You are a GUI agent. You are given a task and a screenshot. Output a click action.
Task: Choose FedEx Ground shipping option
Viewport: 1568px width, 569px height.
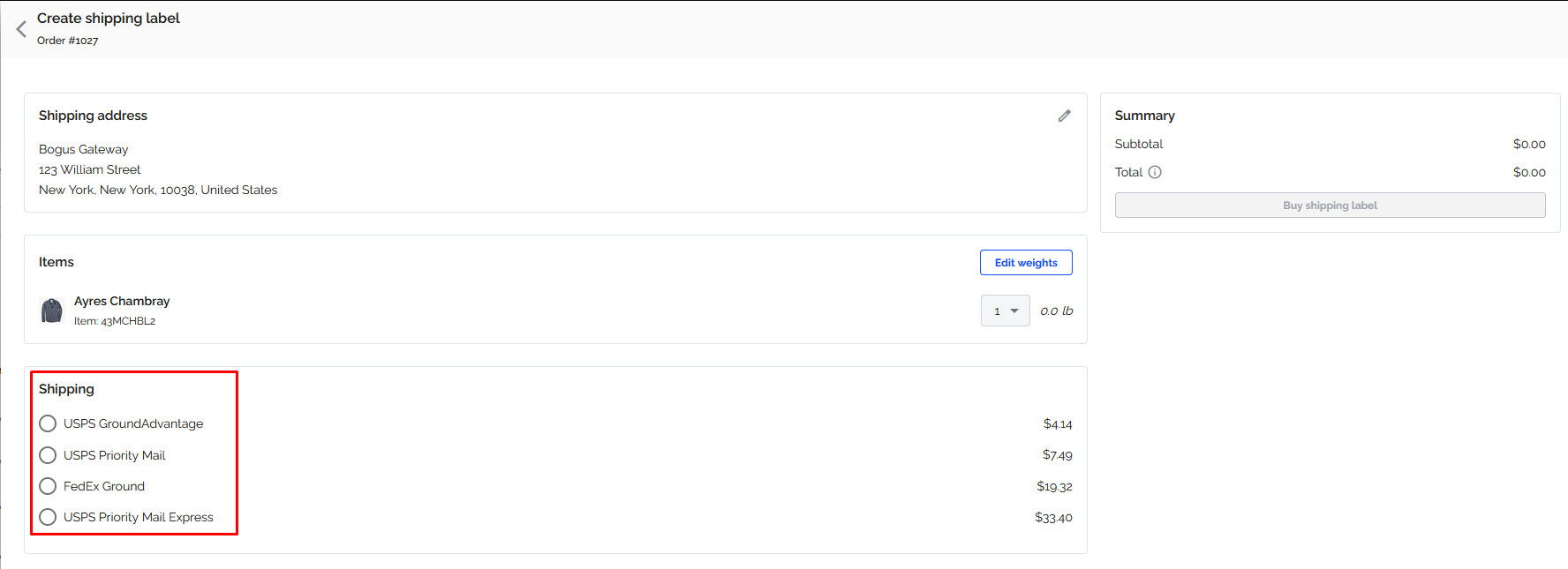[x=48, y=486]
